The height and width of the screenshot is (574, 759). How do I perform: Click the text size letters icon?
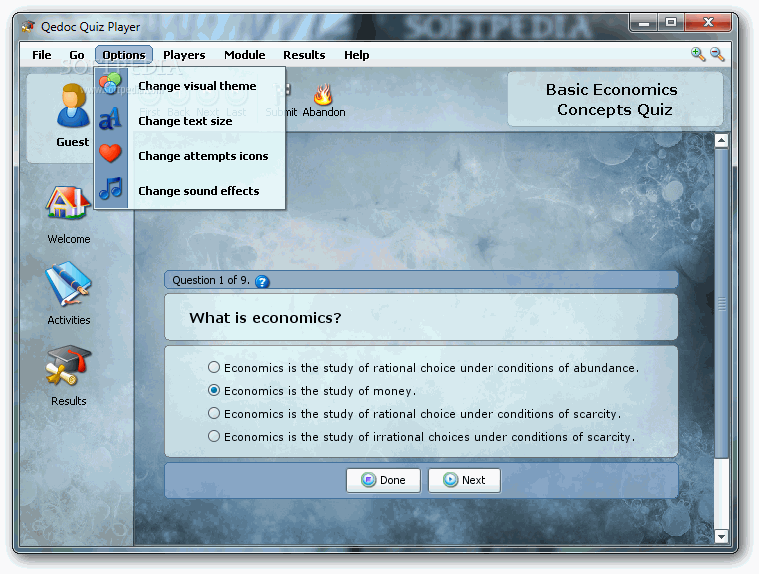(x=110, y=119)
